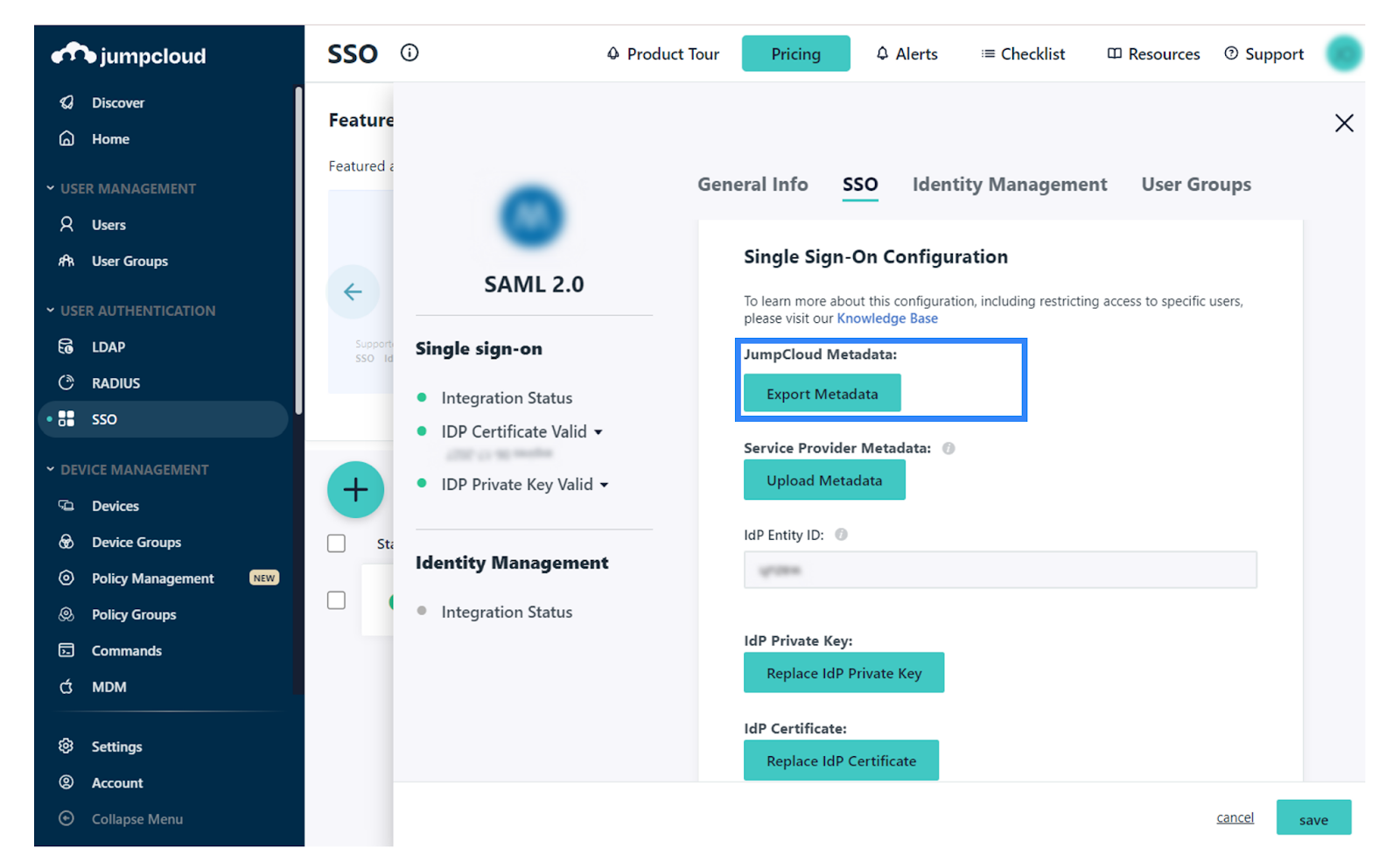Collapse the User Management section

(x=121, y=188)
